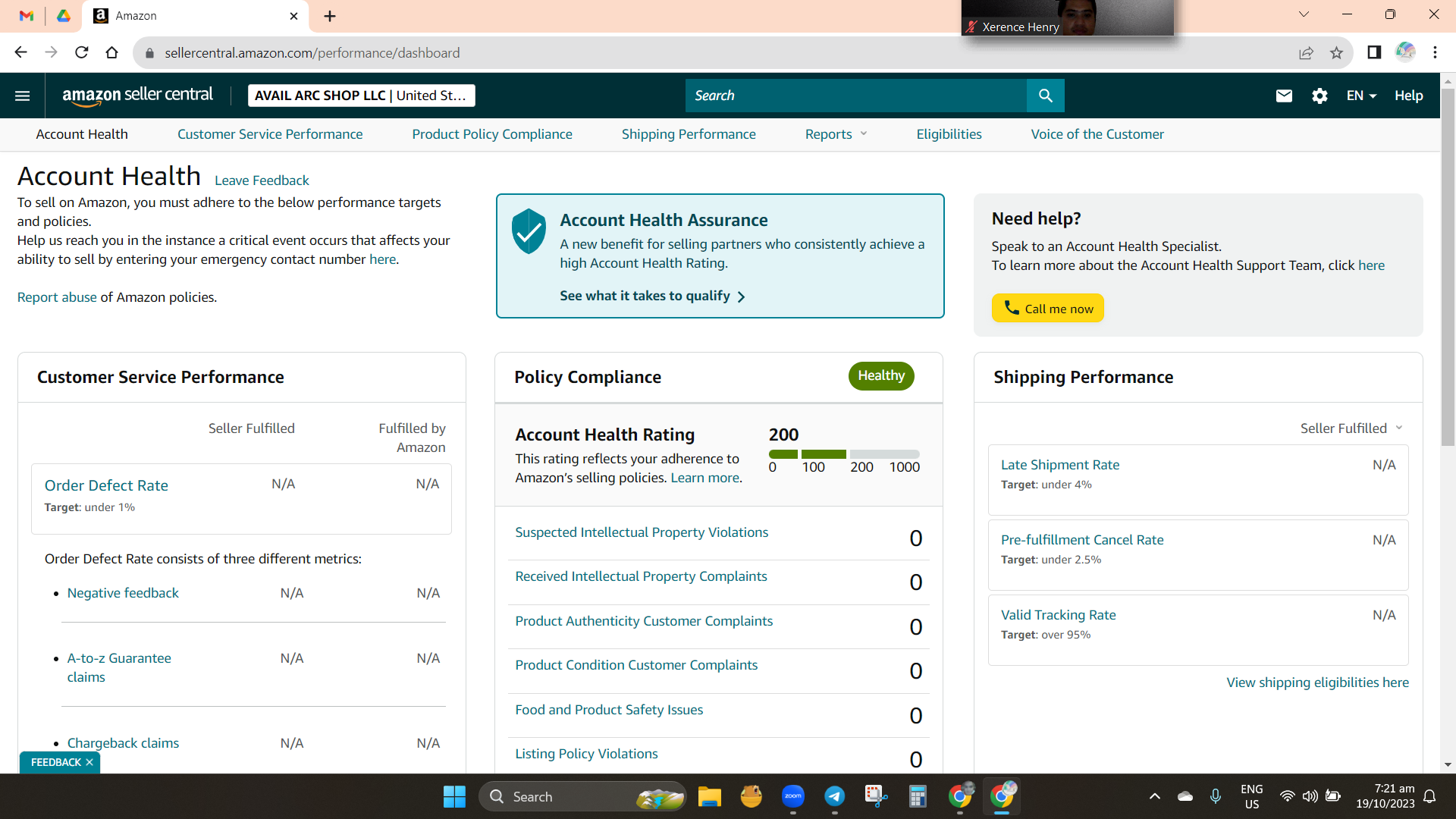Open the Windows notification bell

[1429, 796]
